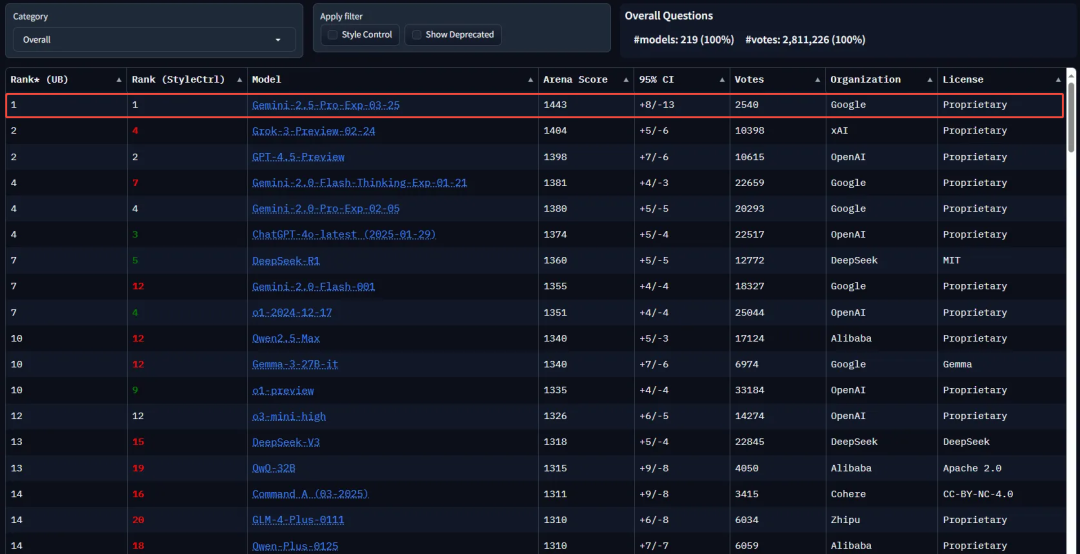The height and width of the screenshot is (554, 1080).
Task: Open the Gemini-2.5-Pro-Exp-03-25 model link
Action: 326,105
